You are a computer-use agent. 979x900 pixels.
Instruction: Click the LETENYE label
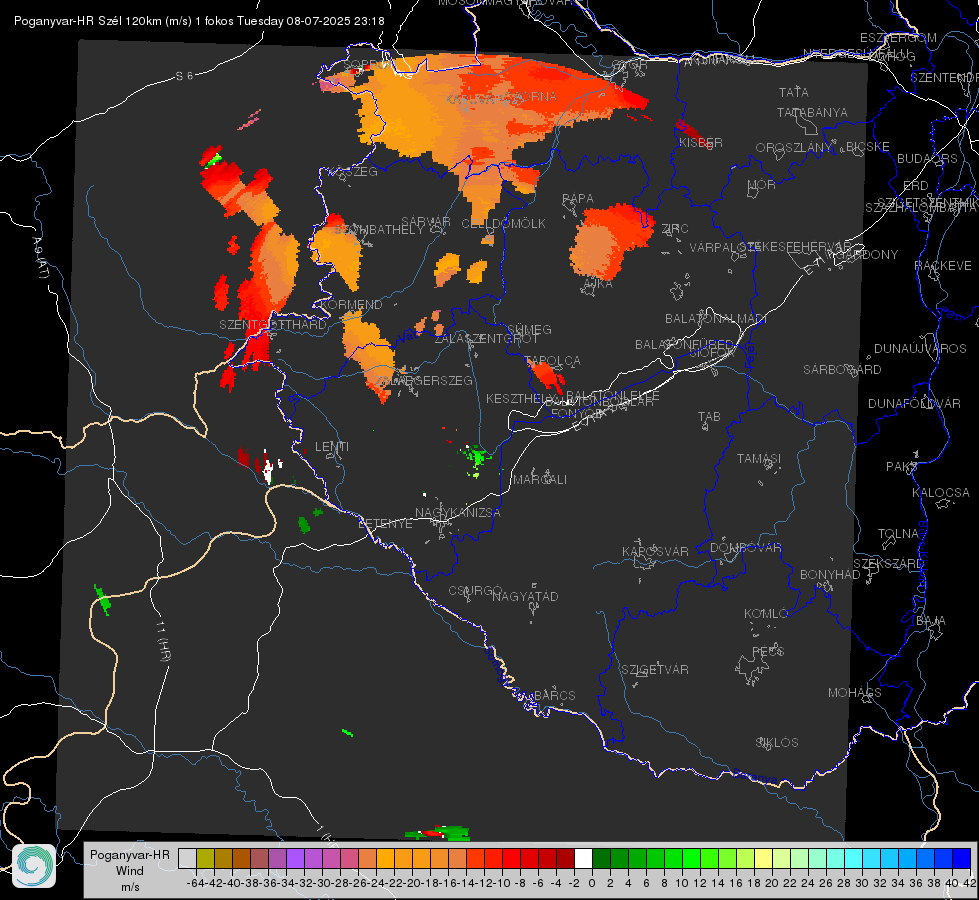pyautogui.click(x=385, y=524)
